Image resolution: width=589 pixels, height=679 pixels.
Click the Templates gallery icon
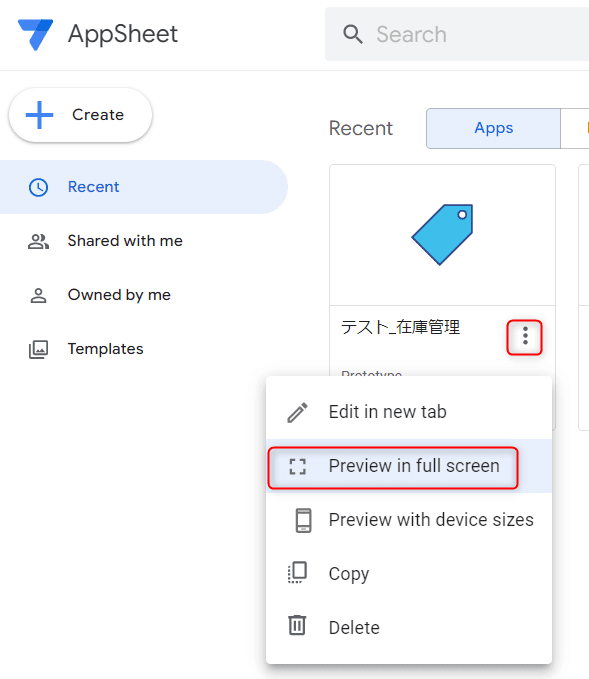[39, 349]
